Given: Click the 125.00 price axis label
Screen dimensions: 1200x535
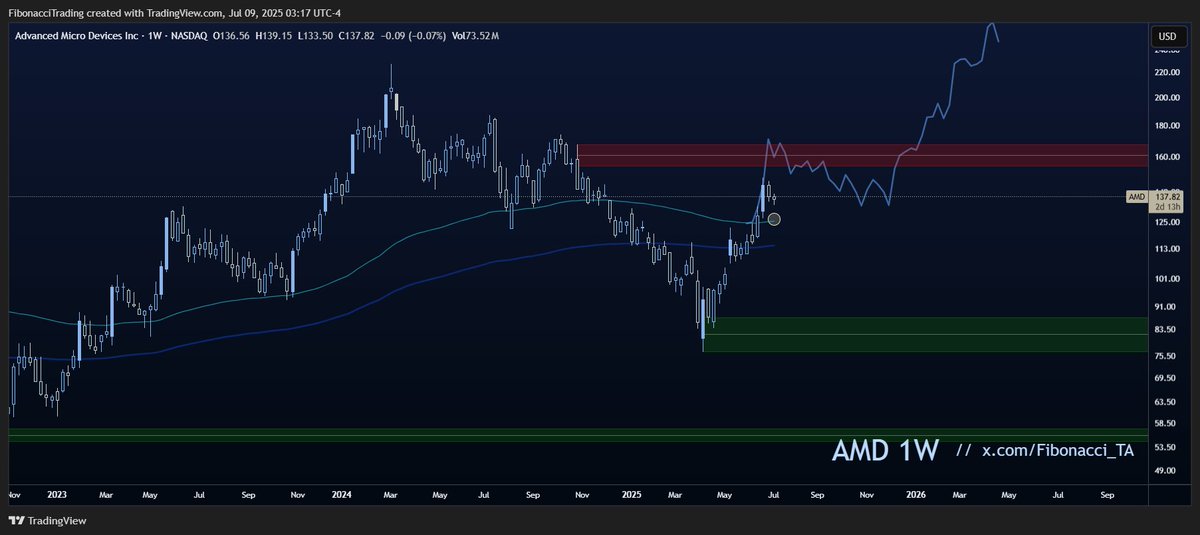Looking at the screenshot, I should [1167, 222].
